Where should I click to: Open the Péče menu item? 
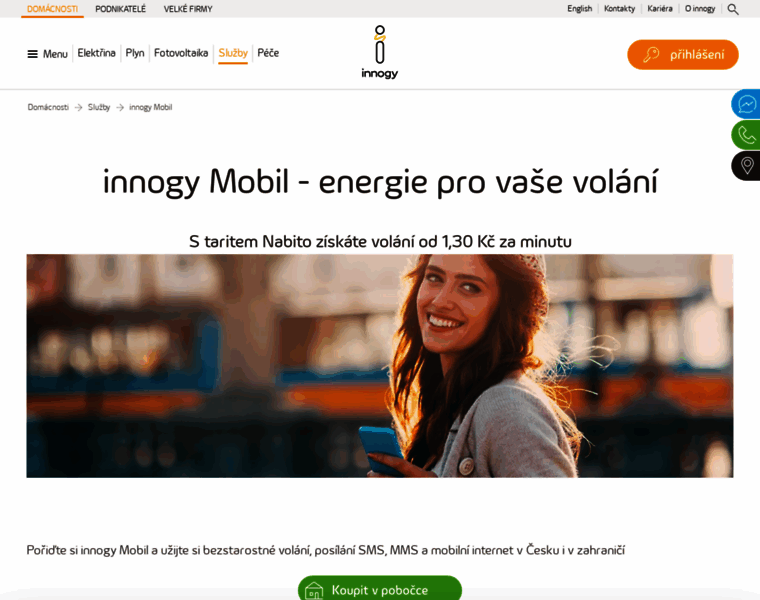click(268, 53)
